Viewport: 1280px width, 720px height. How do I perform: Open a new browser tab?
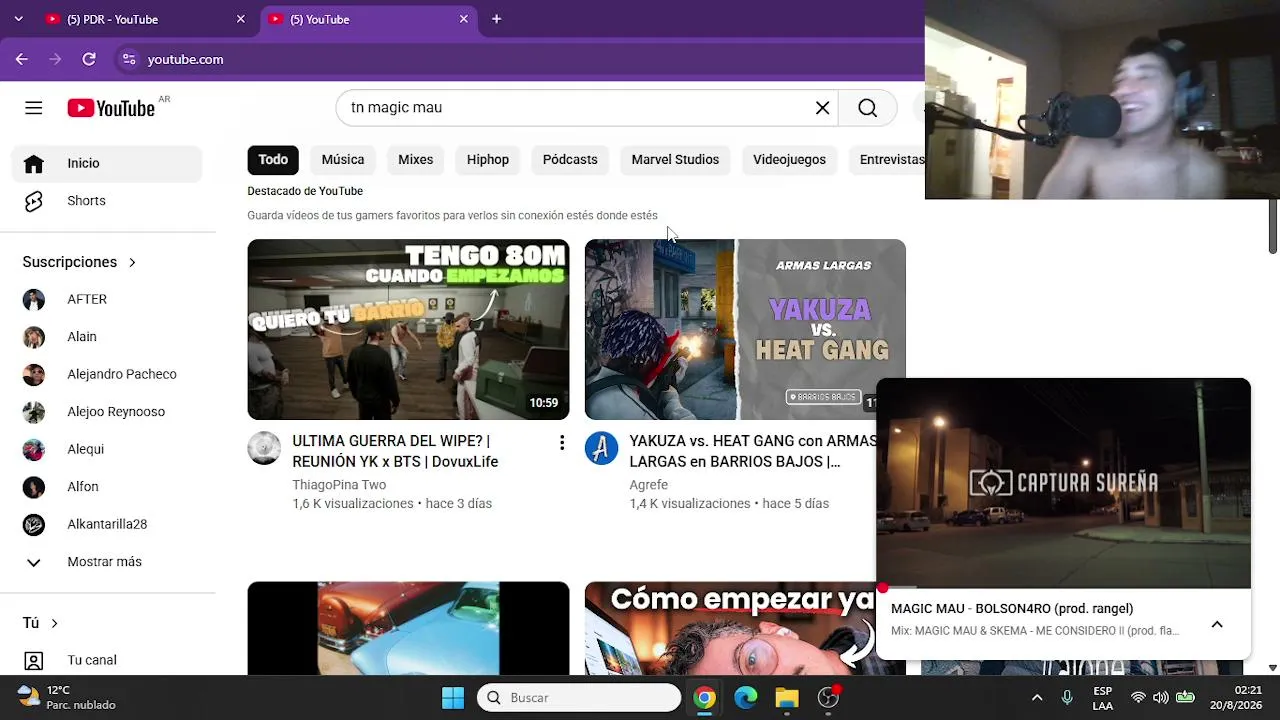pos(496,19)
